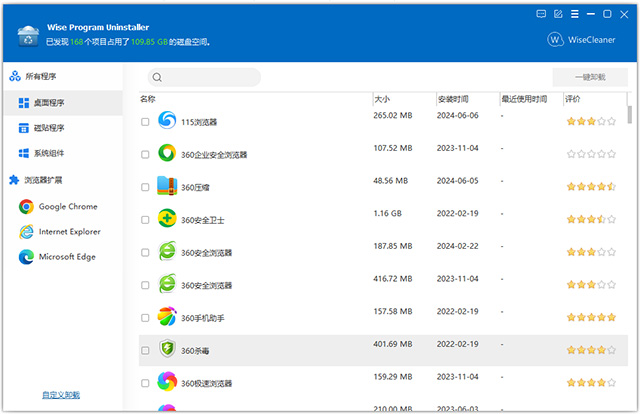
Task: Select the 265.02 MB size cell
Action: [393, 116]
